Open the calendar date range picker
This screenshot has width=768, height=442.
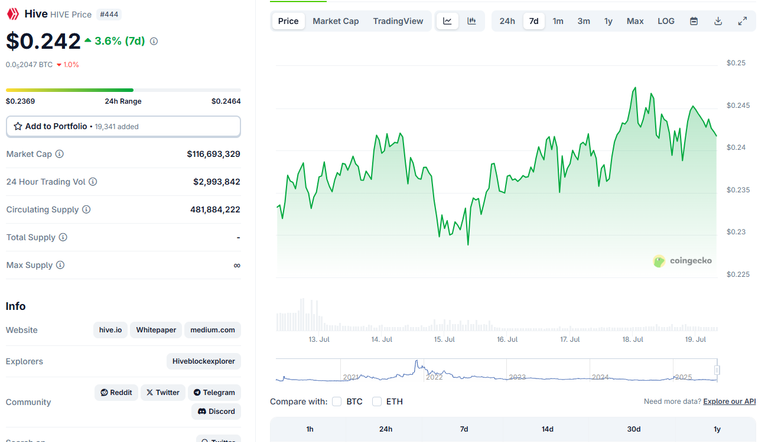694,21
